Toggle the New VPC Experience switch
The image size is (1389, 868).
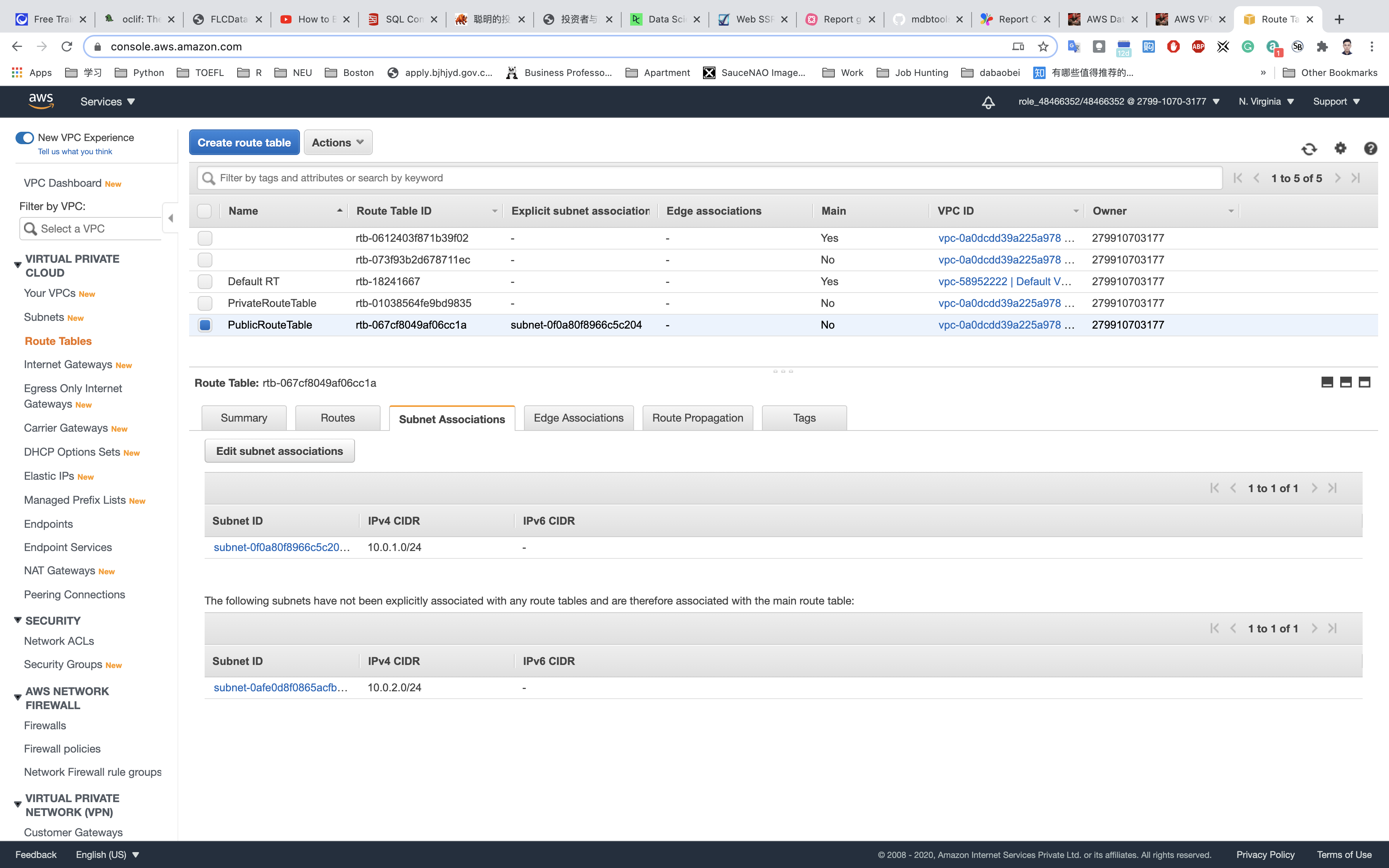[x=25, y=138]
